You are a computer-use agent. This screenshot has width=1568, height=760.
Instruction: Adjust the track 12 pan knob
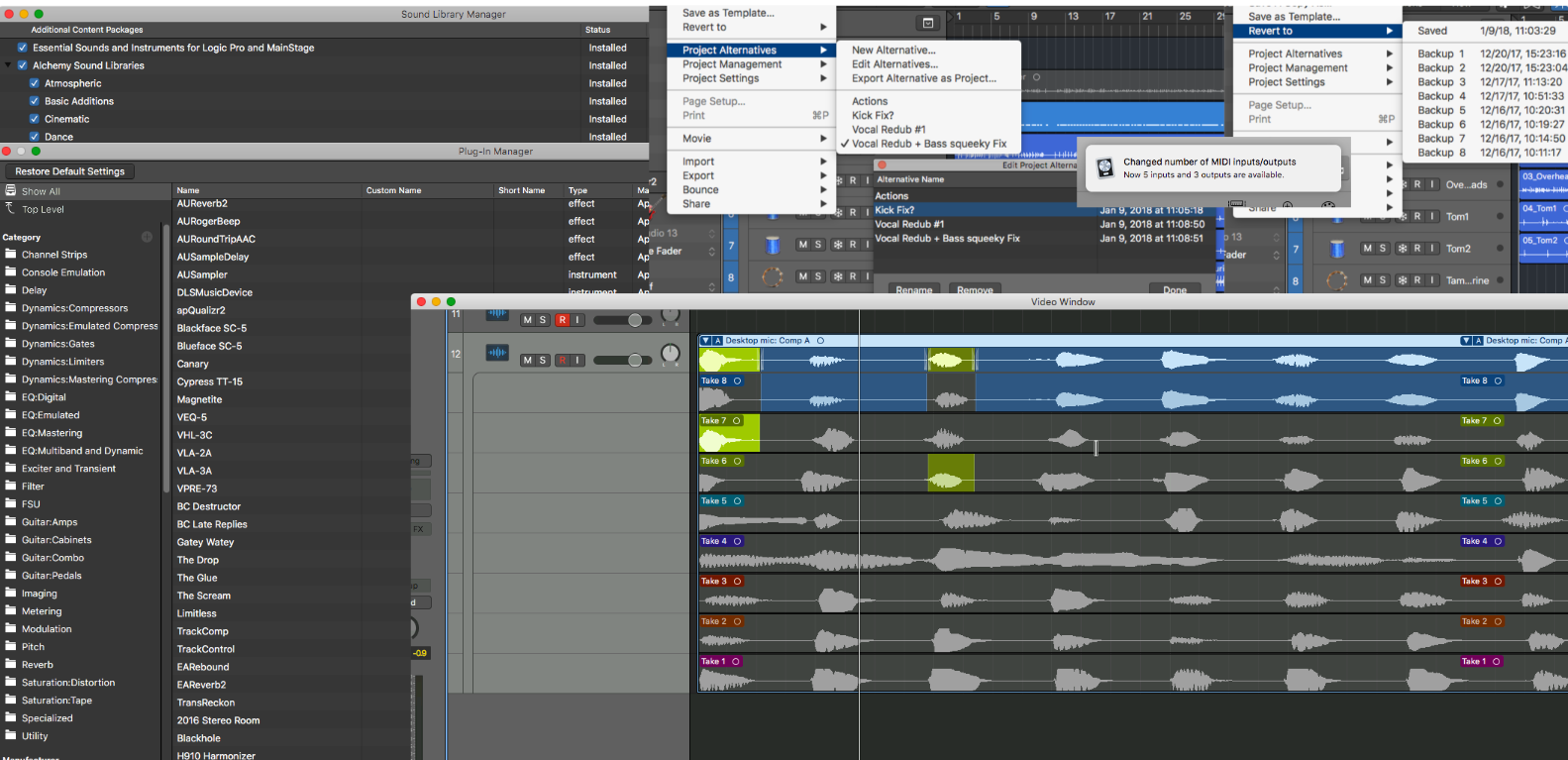click(x=671, y=354)
